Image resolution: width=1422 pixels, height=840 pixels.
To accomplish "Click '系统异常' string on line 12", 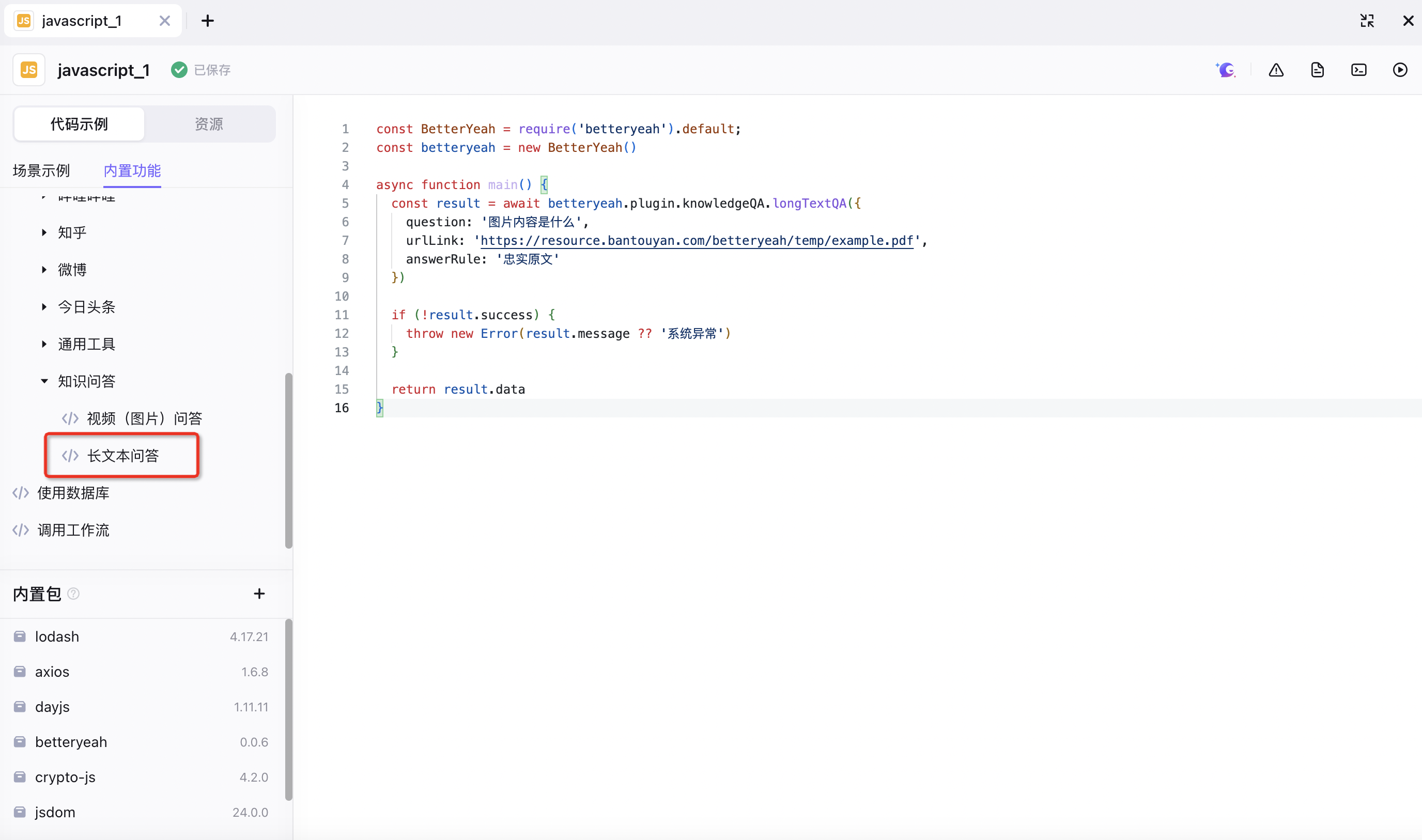I will point(692,333).
